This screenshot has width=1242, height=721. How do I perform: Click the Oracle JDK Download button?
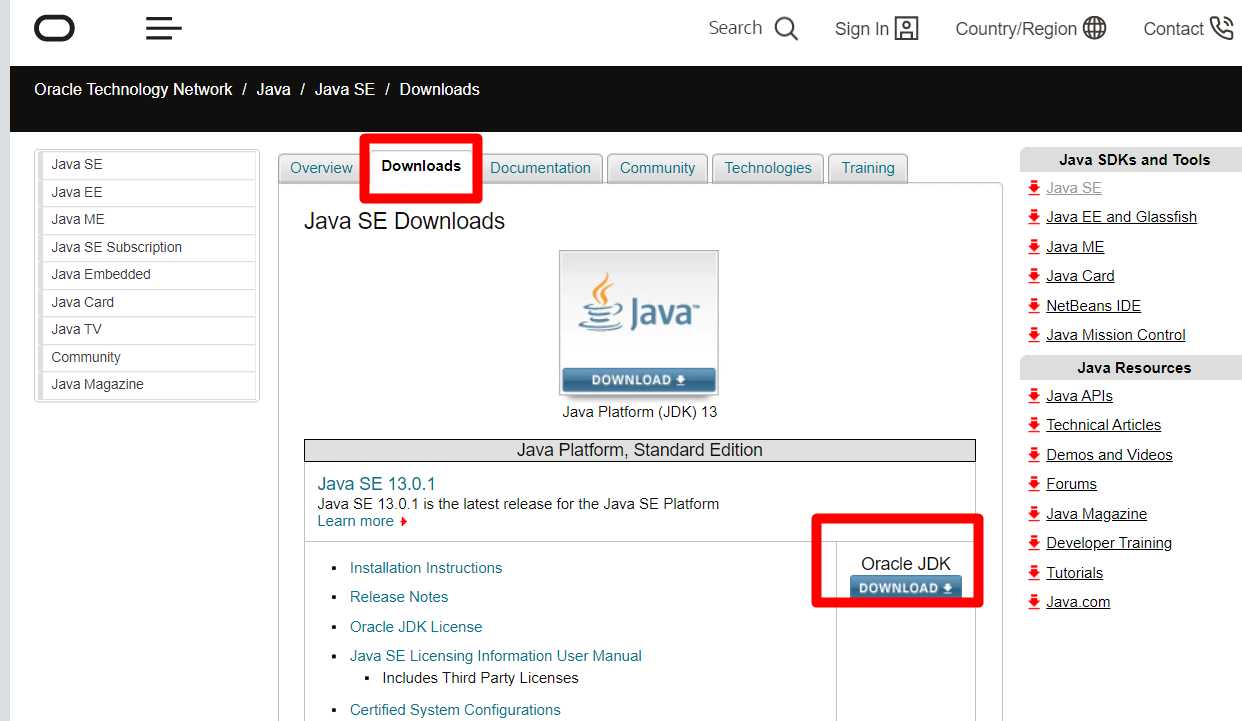pyautogui.click(x=906, y=588)
